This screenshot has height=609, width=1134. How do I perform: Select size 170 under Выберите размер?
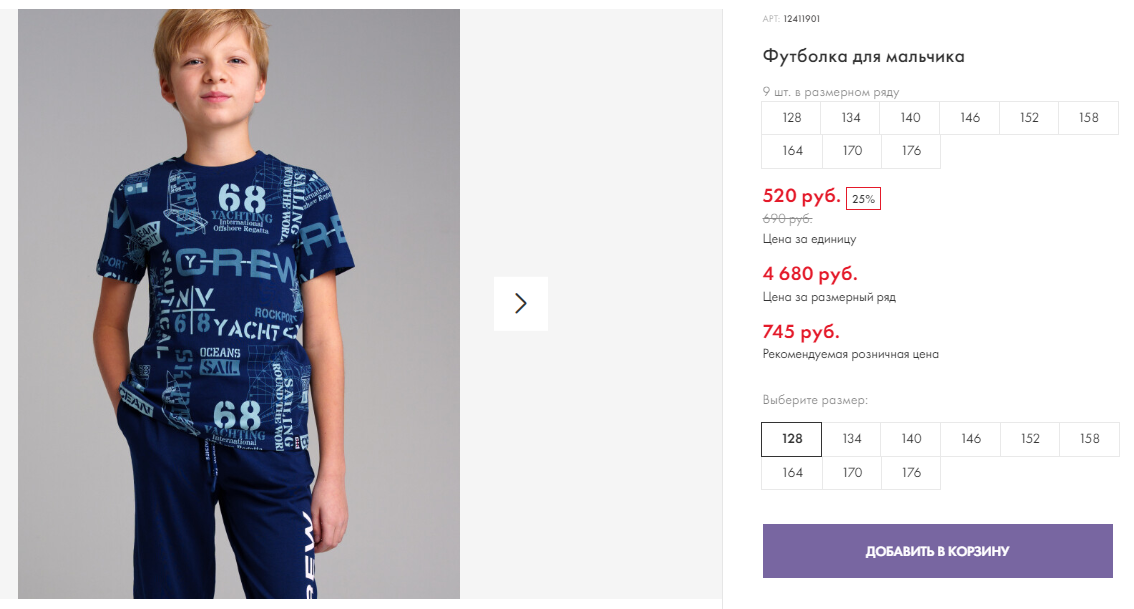point(851,473)
